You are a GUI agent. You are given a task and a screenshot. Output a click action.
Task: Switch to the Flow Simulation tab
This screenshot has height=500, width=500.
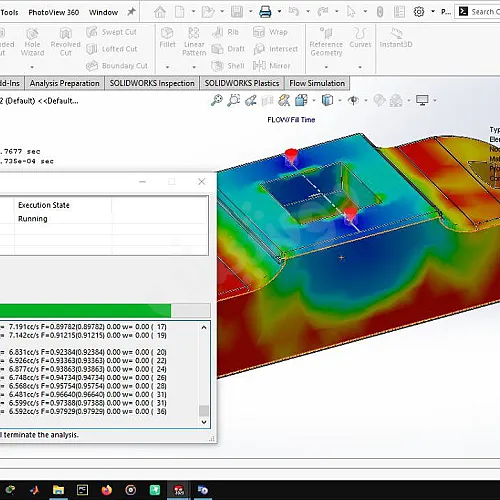coord(317,83)
